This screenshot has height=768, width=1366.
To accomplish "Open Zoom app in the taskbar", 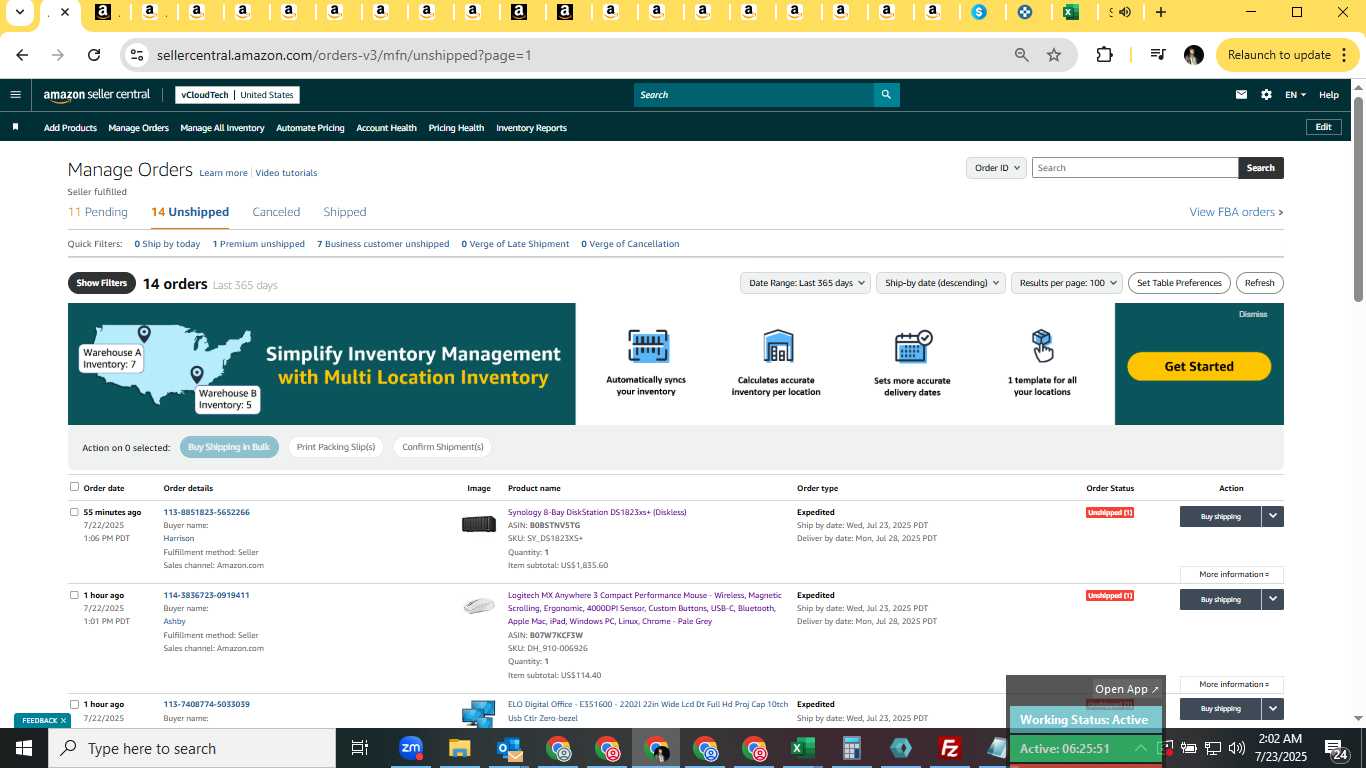I will 410,748.
